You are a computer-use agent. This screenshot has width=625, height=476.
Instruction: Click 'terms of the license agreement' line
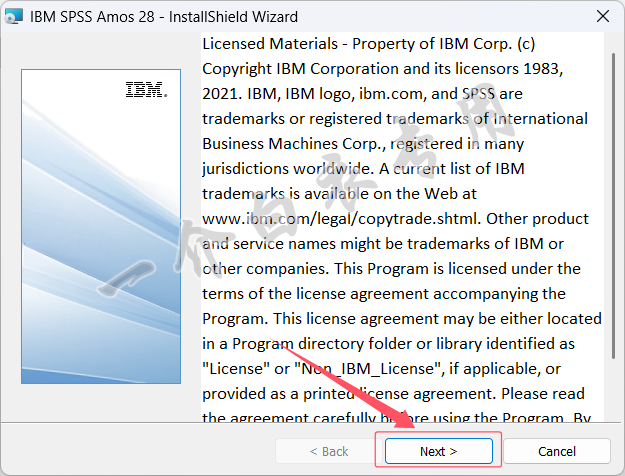320,293
